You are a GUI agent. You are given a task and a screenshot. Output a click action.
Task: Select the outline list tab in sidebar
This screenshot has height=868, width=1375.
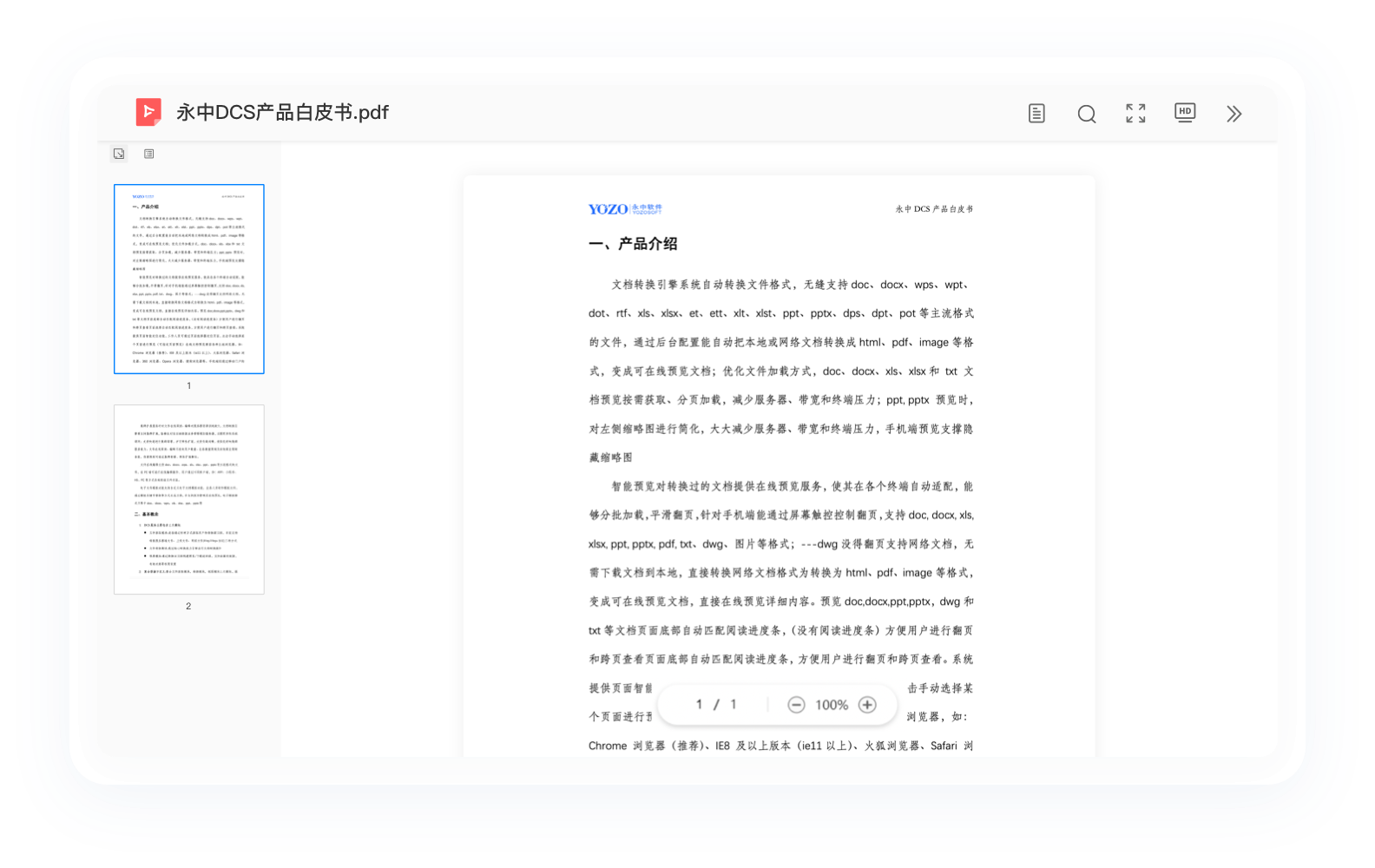click(149, 154)
